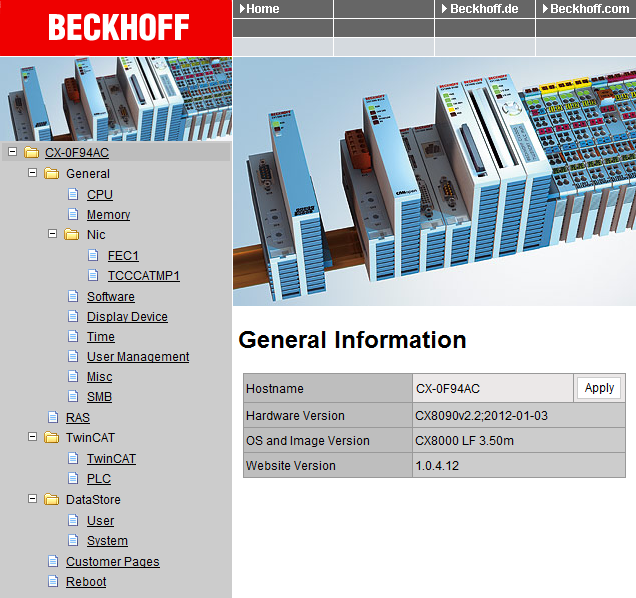This screenshot has width=636, height=598.
Task: Select the OS version value CX8000 LF 3.50m
Action: (464, 441)
